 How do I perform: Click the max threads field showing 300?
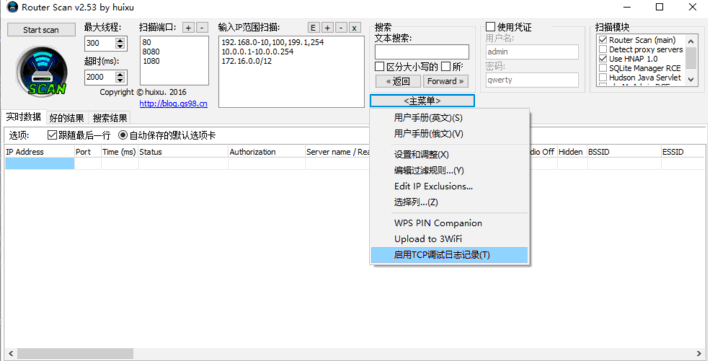coord(100,43)
